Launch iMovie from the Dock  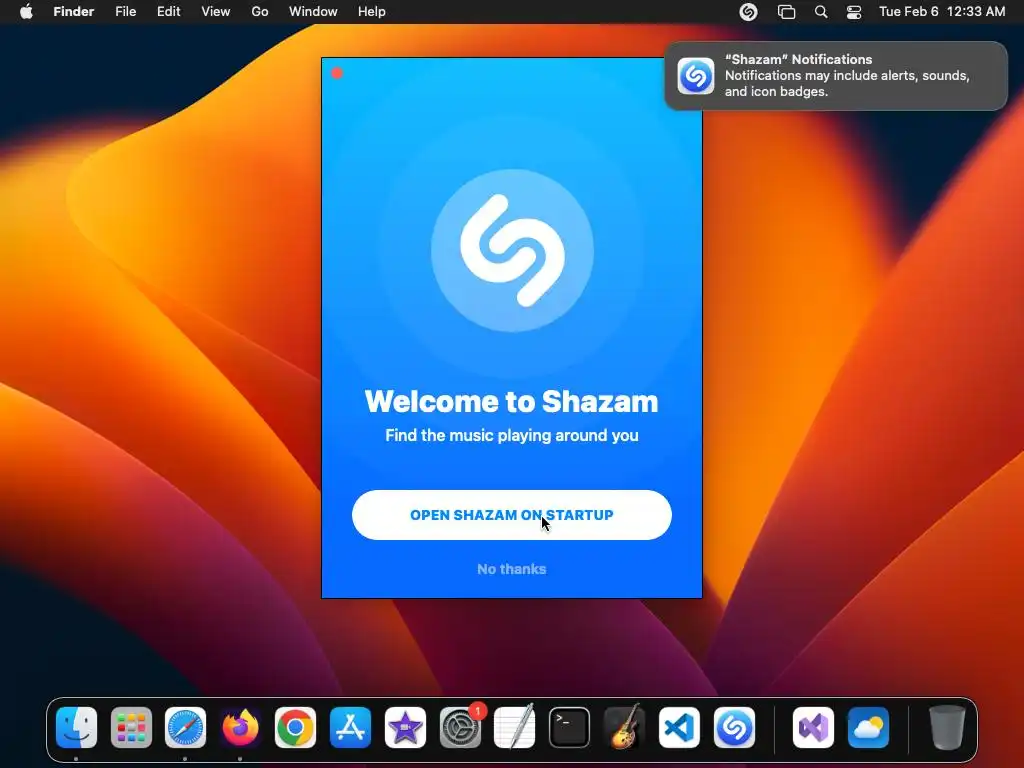pyautogui.click(x=405, y=727)
